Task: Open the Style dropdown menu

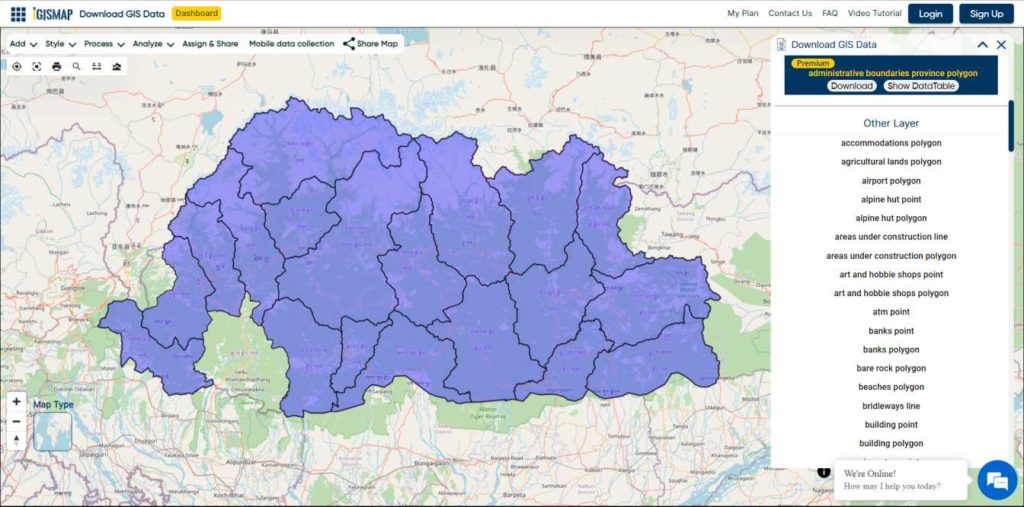Action: click(x=60, y=44)
